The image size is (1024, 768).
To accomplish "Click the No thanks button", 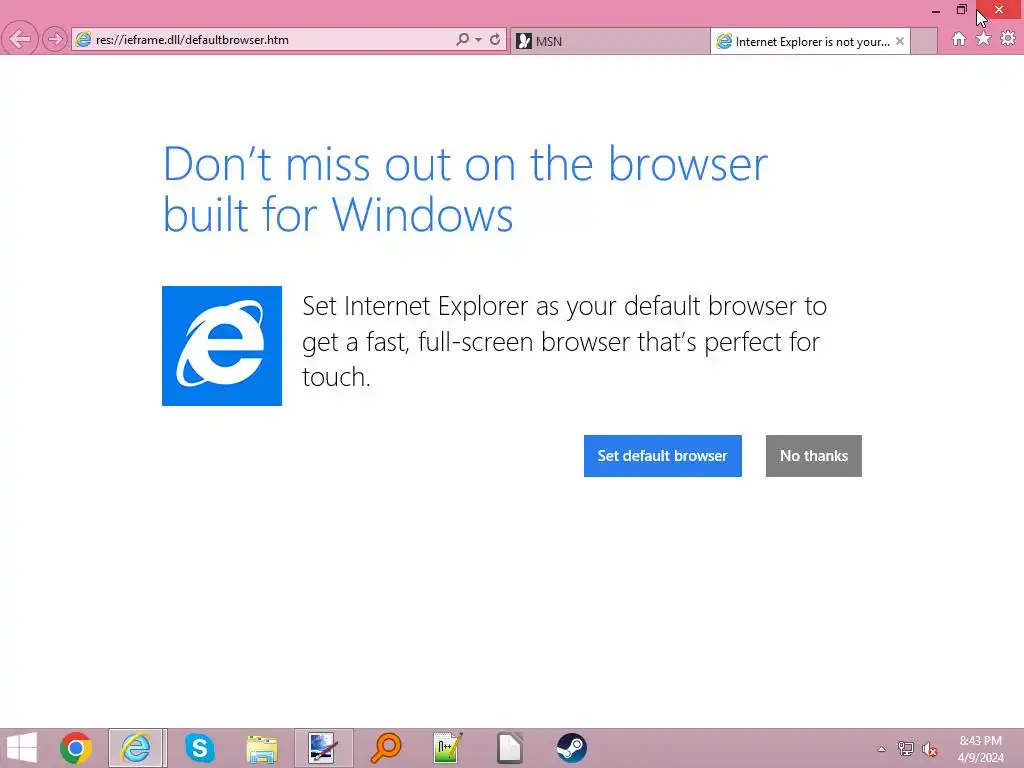I will pos(814,456).
